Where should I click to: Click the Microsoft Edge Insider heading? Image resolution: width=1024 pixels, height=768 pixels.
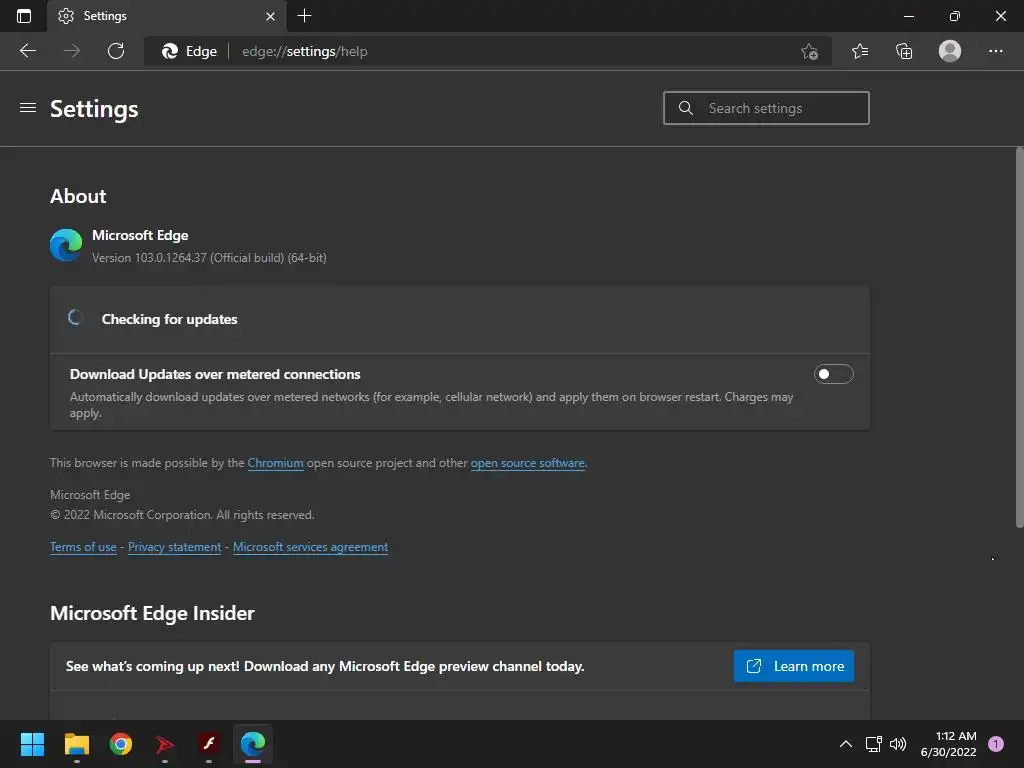152,613
